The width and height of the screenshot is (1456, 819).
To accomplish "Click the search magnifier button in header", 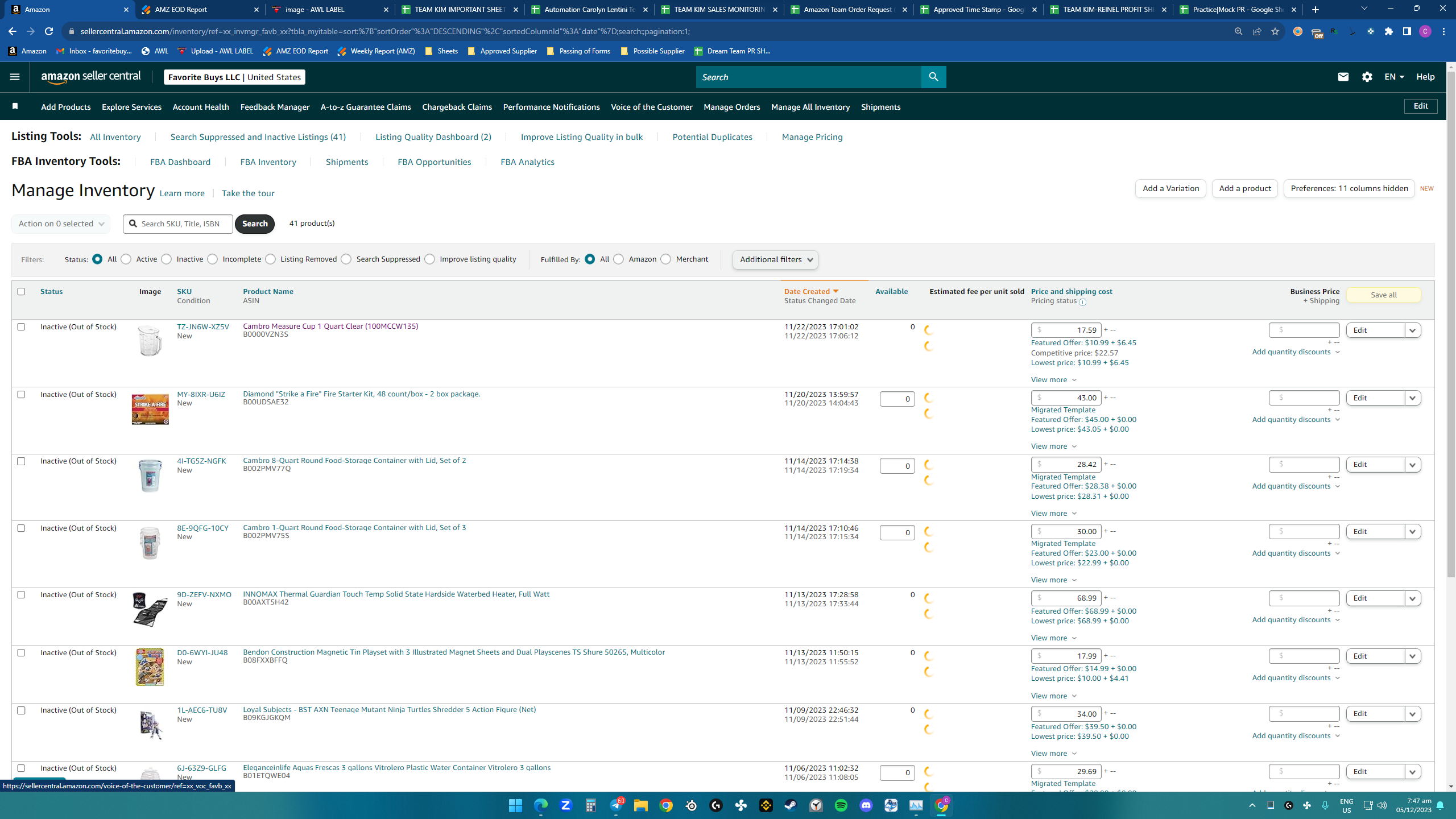I will 933,77.
